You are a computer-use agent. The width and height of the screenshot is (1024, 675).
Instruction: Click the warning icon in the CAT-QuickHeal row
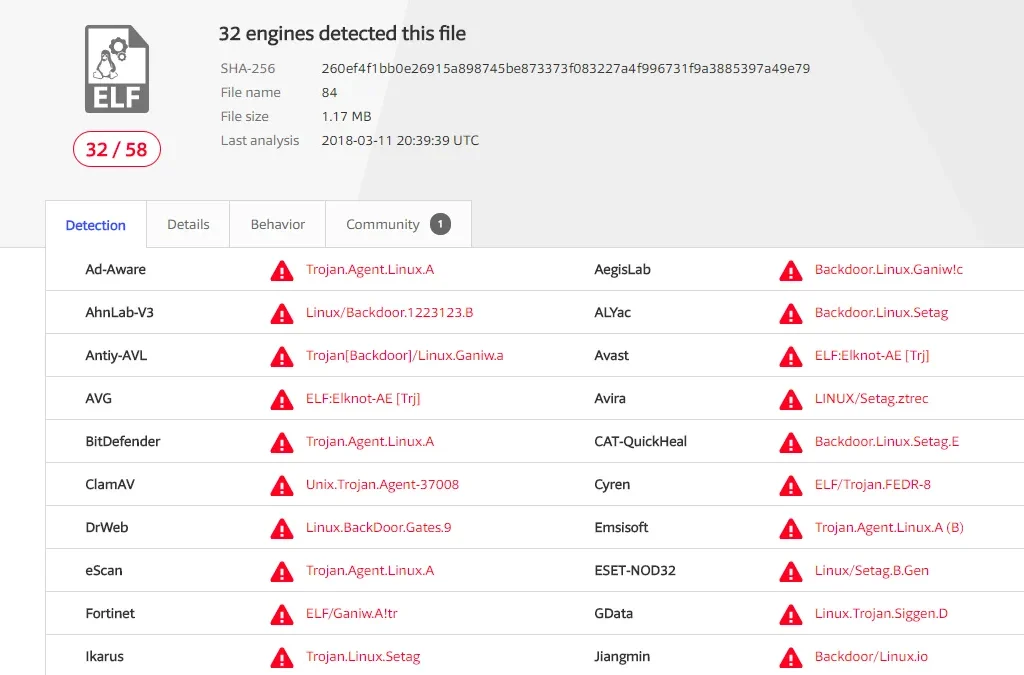pos(791,443)
